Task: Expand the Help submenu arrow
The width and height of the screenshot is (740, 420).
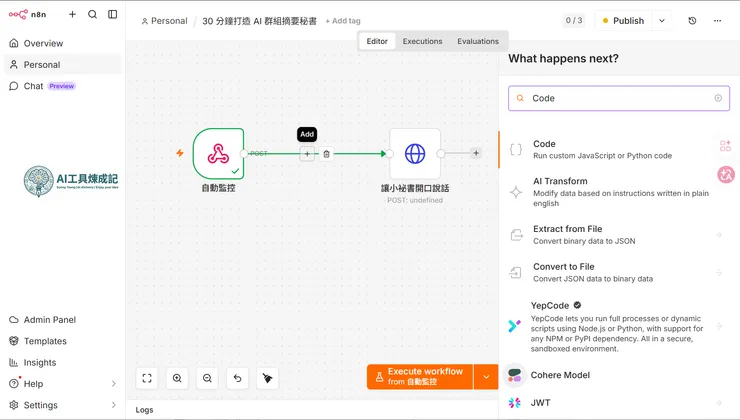Action: tap(114, 384)
